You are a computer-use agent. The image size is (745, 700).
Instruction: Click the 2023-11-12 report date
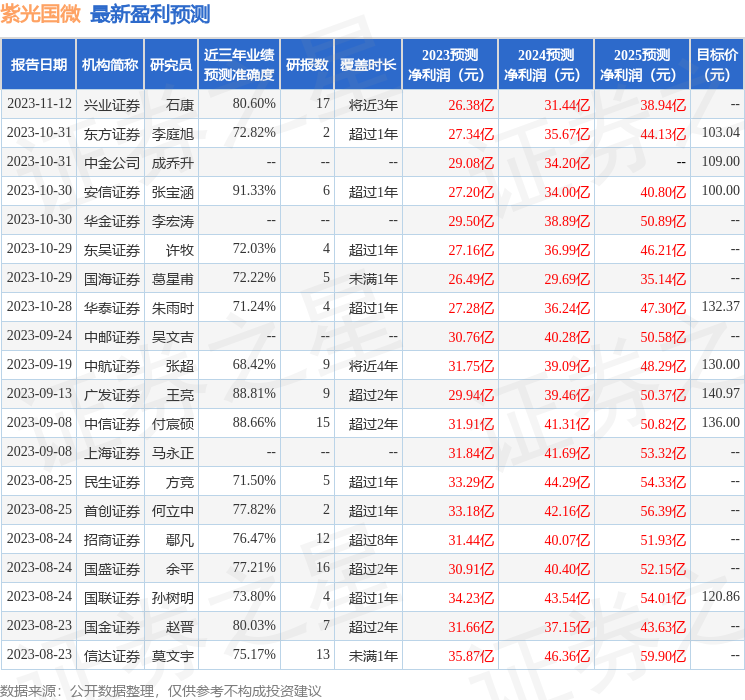click(x=39, y=103)
